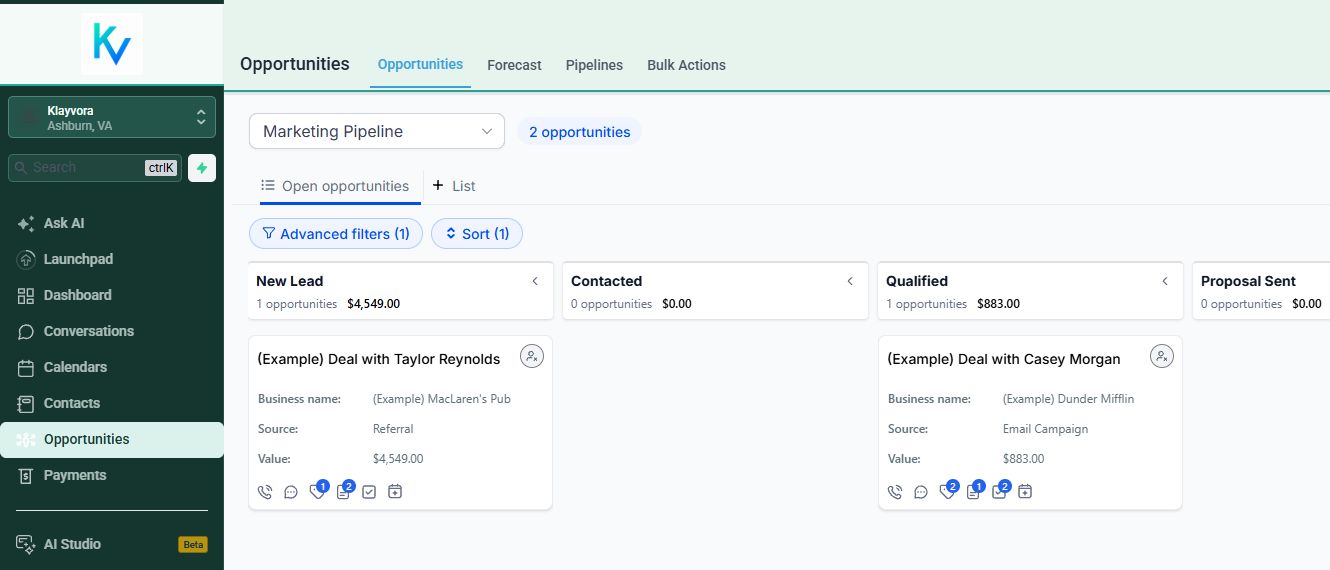This screenshot has height=570, width=1330.
Task: Click the unassigned owner icon on Casey Morgan card
Action: coord(1161,356)
